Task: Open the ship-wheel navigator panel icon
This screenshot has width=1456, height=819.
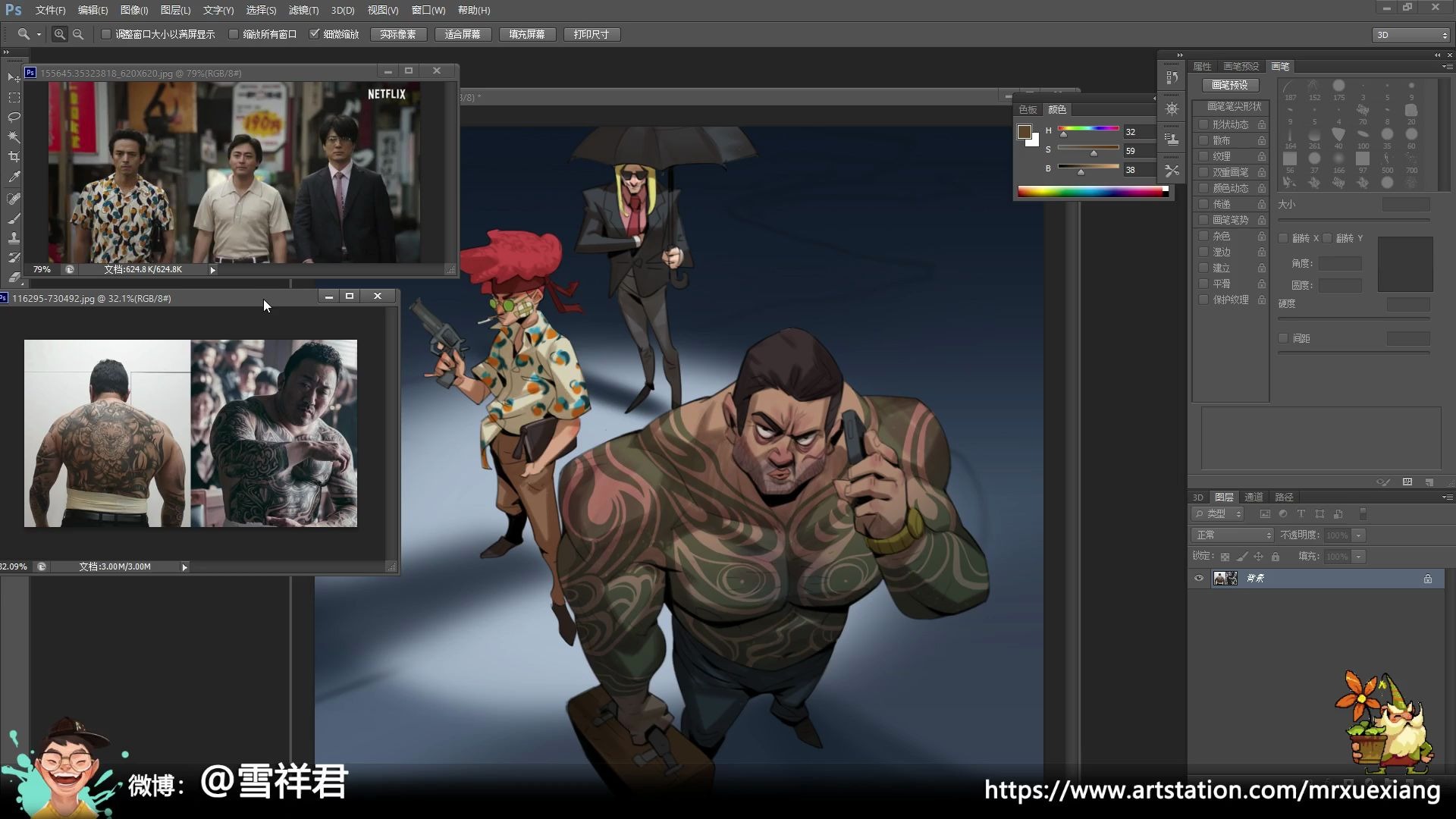Action: tap(1172, 109)
